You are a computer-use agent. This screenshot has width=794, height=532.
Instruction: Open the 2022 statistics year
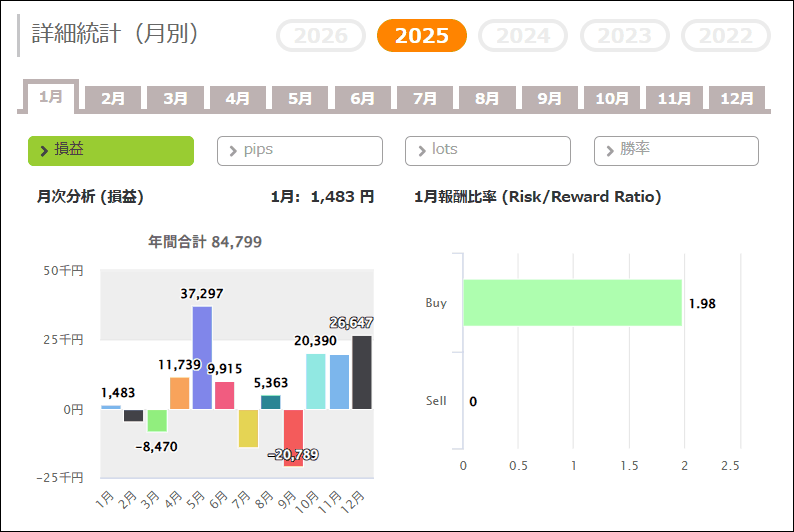(x=726, y=36)
